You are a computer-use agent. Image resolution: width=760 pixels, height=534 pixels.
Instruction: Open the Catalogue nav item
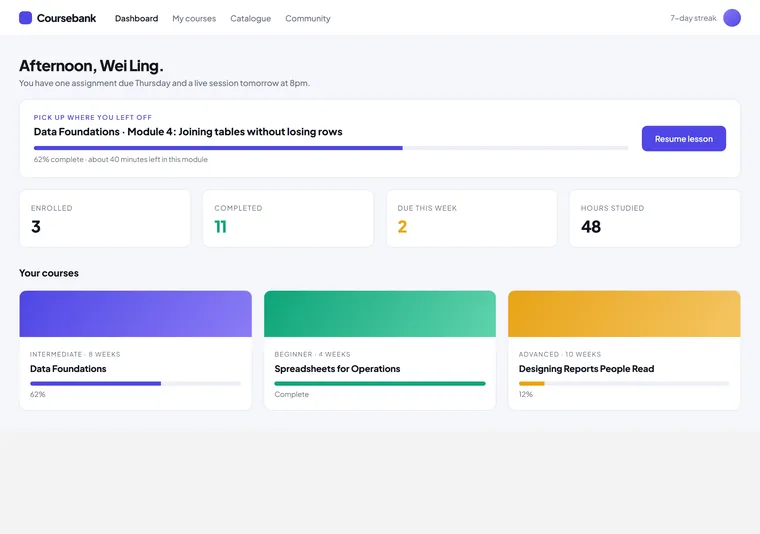(250, 18)
